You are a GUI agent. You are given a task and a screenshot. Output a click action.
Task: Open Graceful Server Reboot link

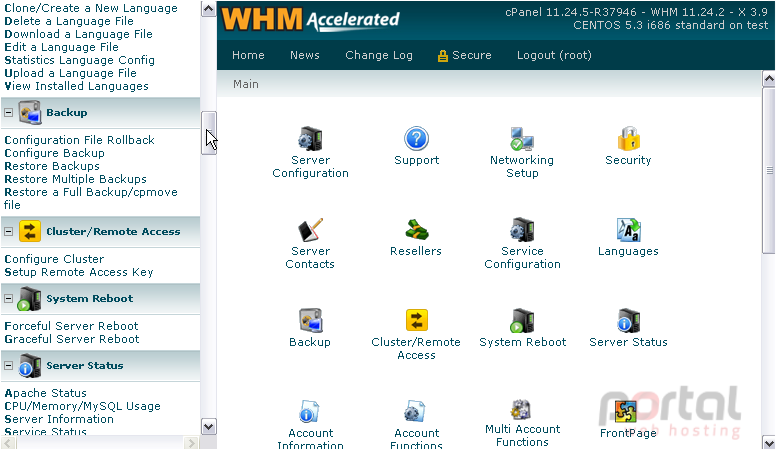click(72, 339)
